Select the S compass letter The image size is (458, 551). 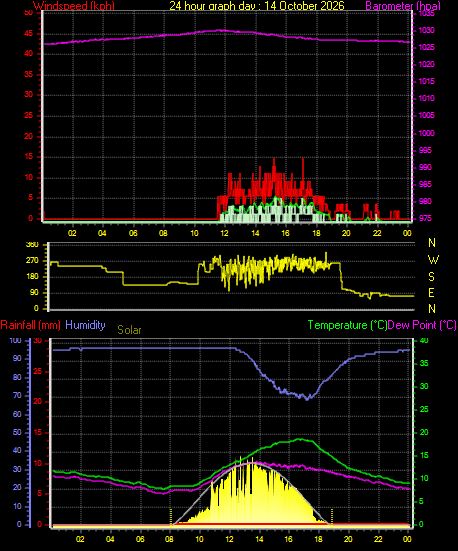coord(431,277)
